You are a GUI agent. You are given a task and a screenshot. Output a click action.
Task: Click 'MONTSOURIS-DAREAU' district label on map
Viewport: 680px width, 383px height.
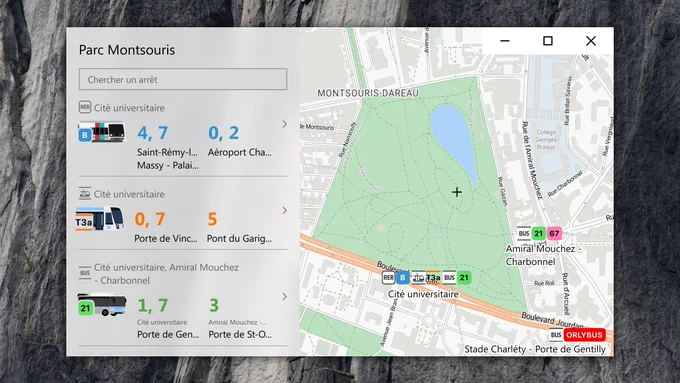pyautogui.click(x=368, y=93)
